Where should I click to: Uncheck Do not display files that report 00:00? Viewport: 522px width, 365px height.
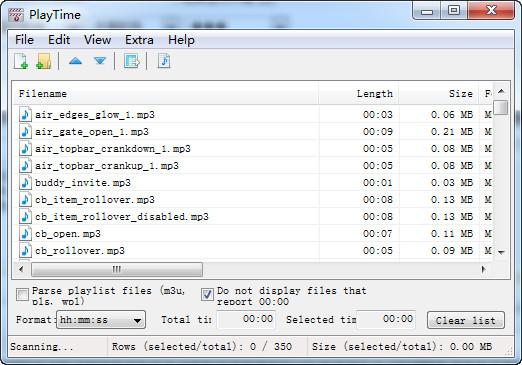point(207,295)
